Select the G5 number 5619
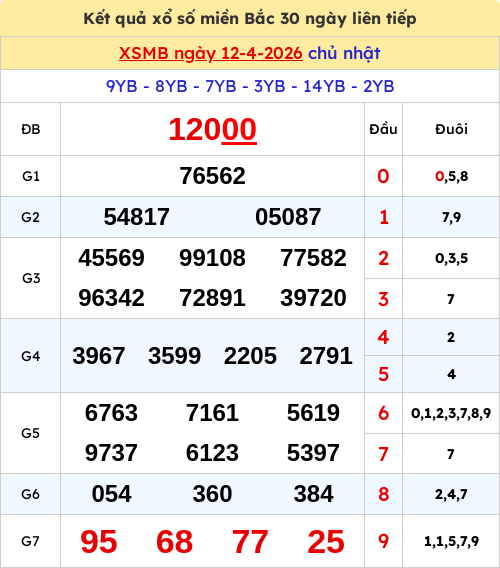 [x=313, y=413]
